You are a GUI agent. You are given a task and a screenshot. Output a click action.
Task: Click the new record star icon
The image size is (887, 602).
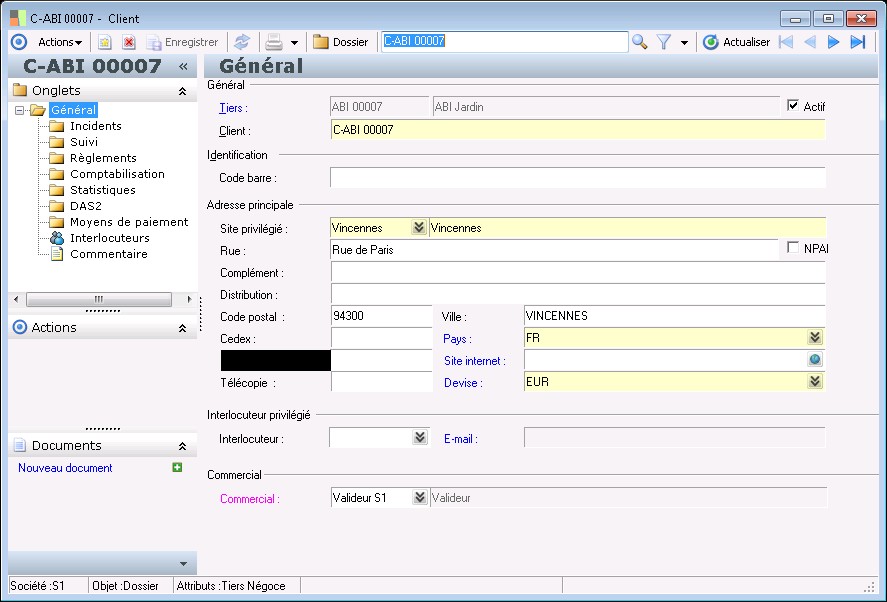pyautogui.click(x=105, y=42)
